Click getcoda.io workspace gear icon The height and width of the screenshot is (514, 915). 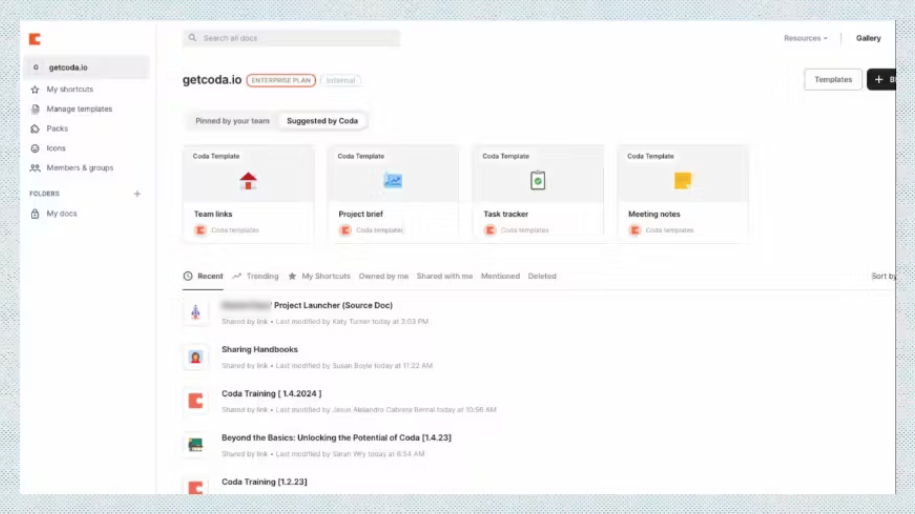[36, 68]
